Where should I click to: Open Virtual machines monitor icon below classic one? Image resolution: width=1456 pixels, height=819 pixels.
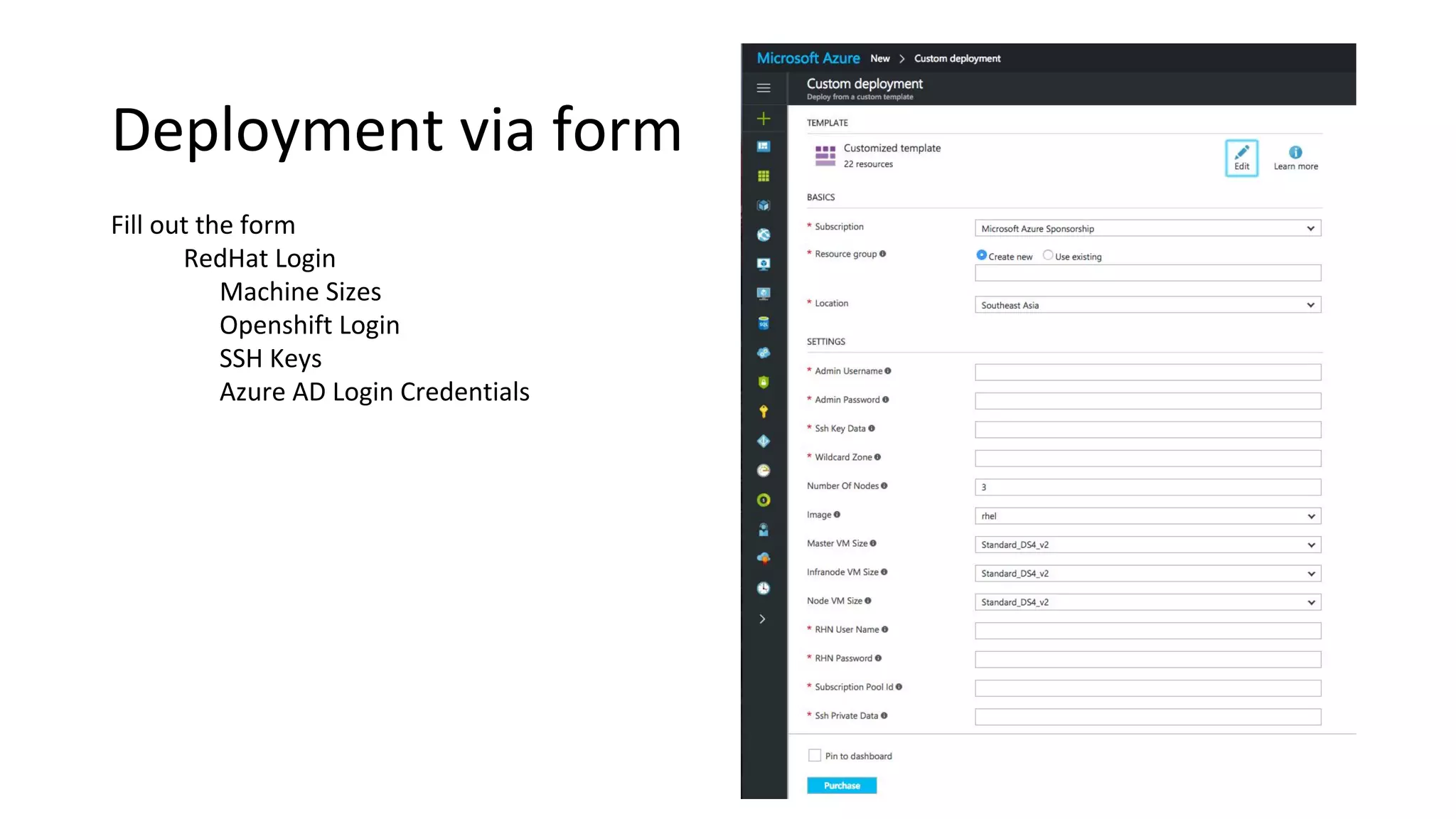coord(764,294)
